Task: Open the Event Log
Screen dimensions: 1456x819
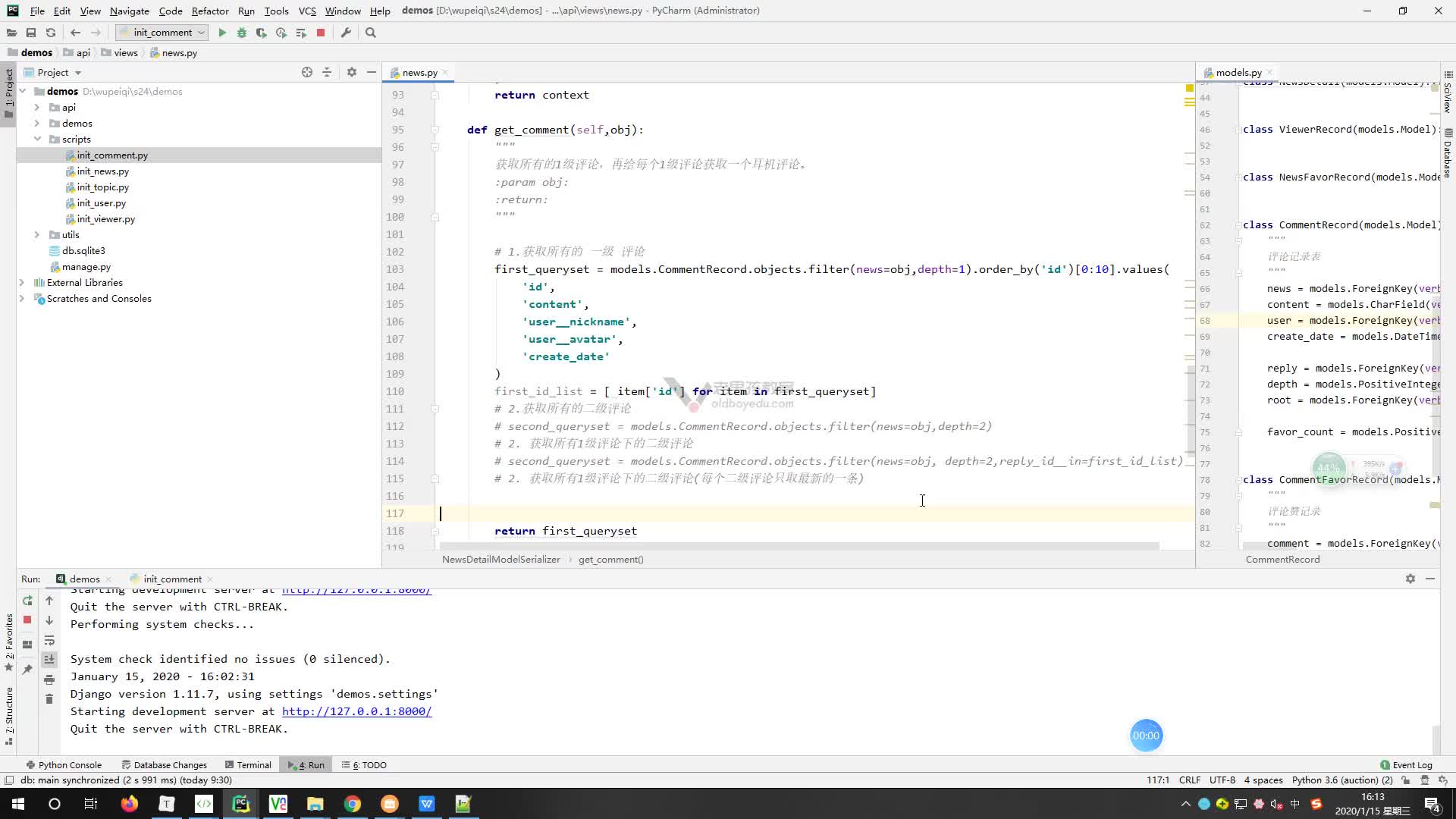Action: pyautogui.click(x=1406, y=764)
